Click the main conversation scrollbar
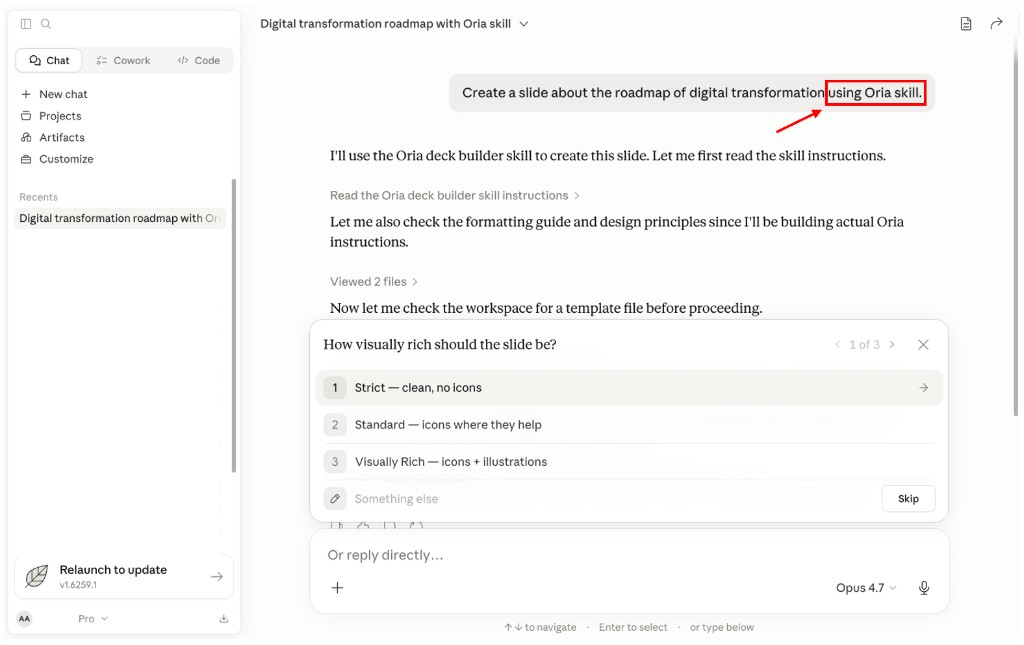Viewport: 1024px width, 645px height. (x=1016, y=225)
